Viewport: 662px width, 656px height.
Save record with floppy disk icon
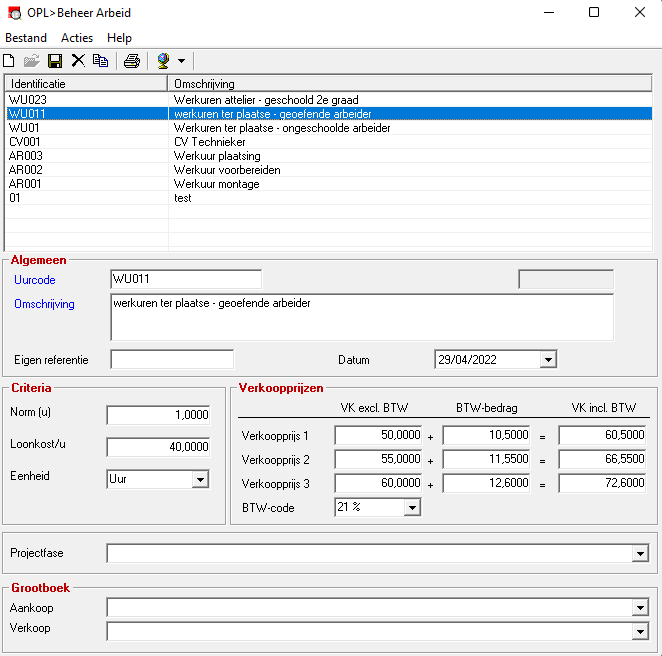point(55,61)
